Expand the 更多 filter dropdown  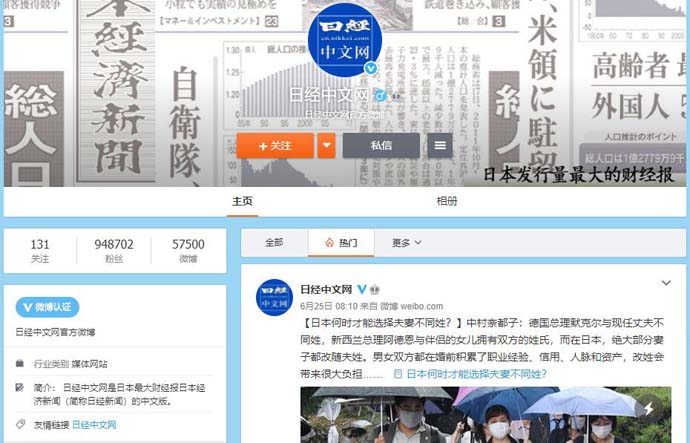(407, 242)
